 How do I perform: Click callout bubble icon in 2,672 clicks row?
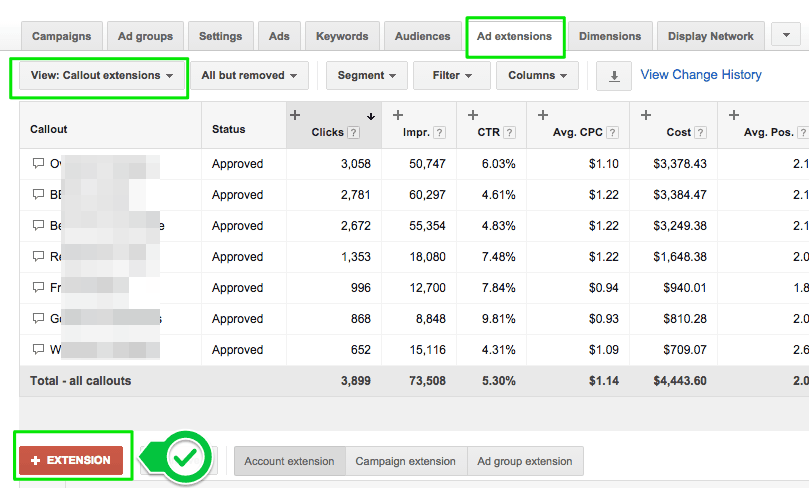tap(38, 225)
